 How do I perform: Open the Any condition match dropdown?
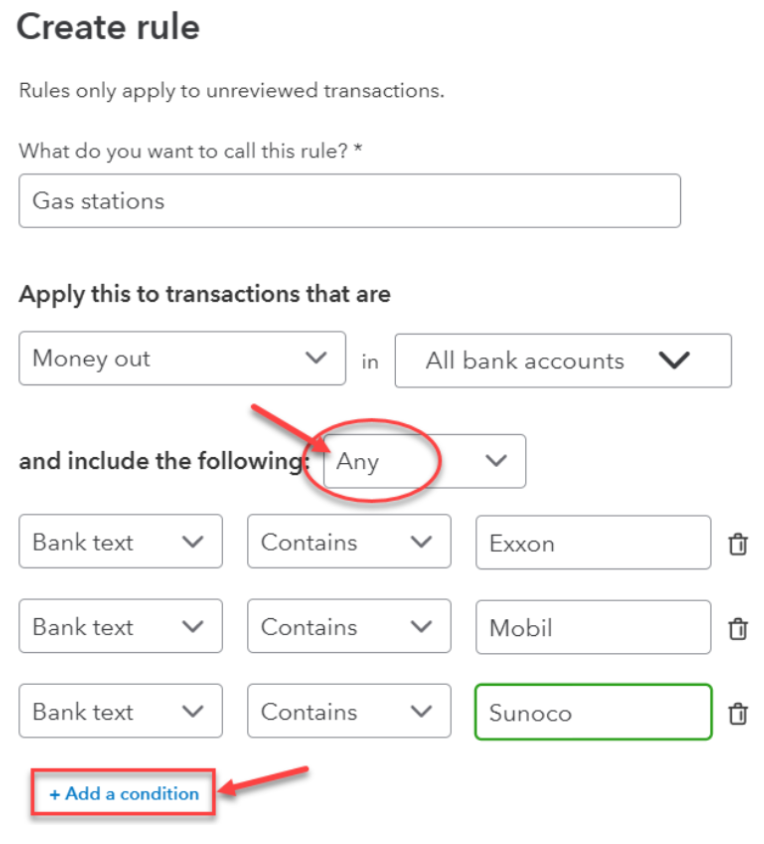click(x=424, y=461)
